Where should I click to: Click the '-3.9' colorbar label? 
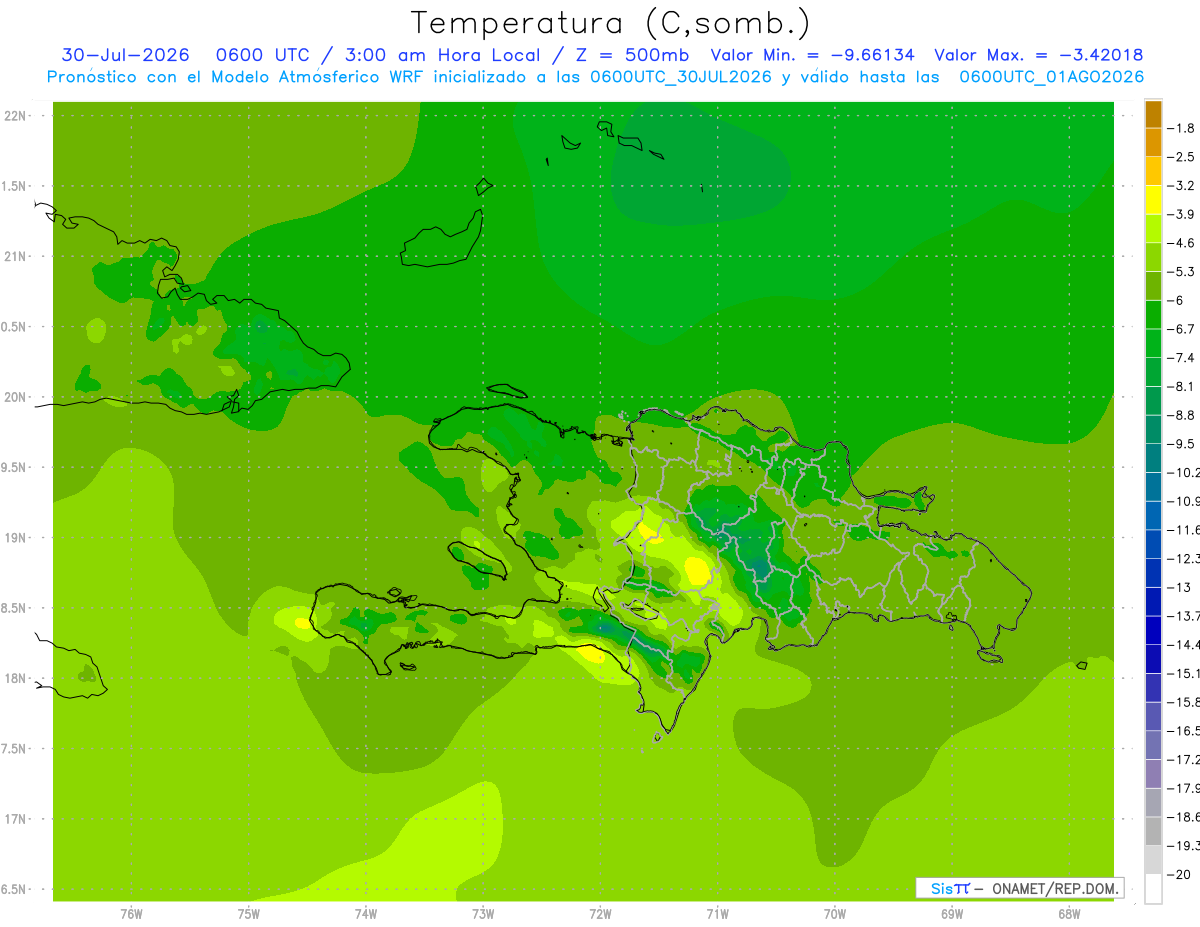(x=1181, y=214)
